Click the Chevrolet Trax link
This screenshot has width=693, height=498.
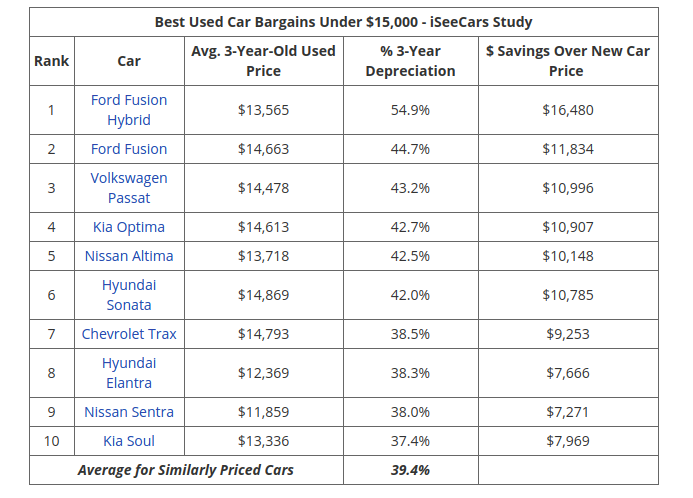click(x=129, y=334)
